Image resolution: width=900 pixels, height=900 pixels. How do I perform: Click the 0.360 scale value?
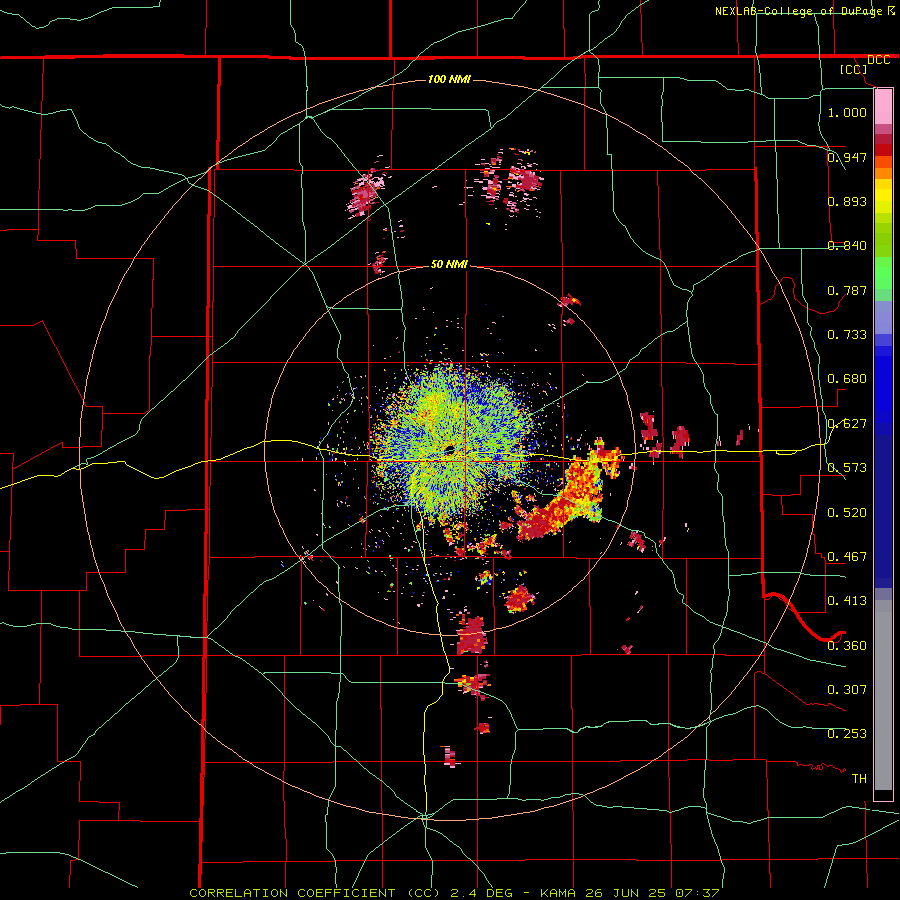pos(847,645)
